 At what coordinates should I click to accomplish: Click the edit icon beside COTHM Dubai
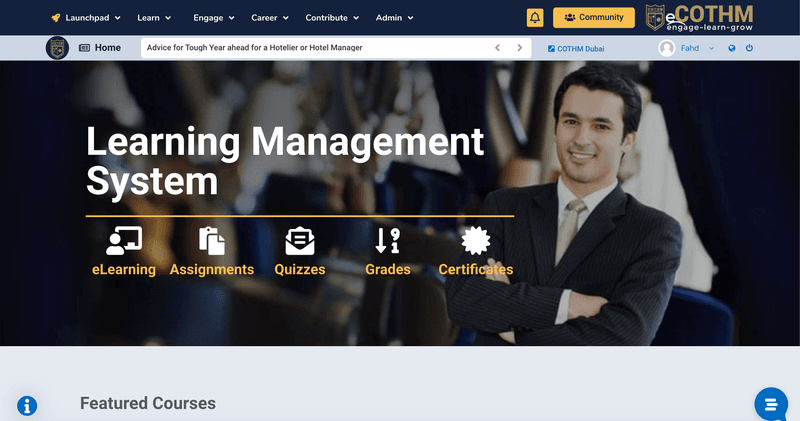point(551,48)
